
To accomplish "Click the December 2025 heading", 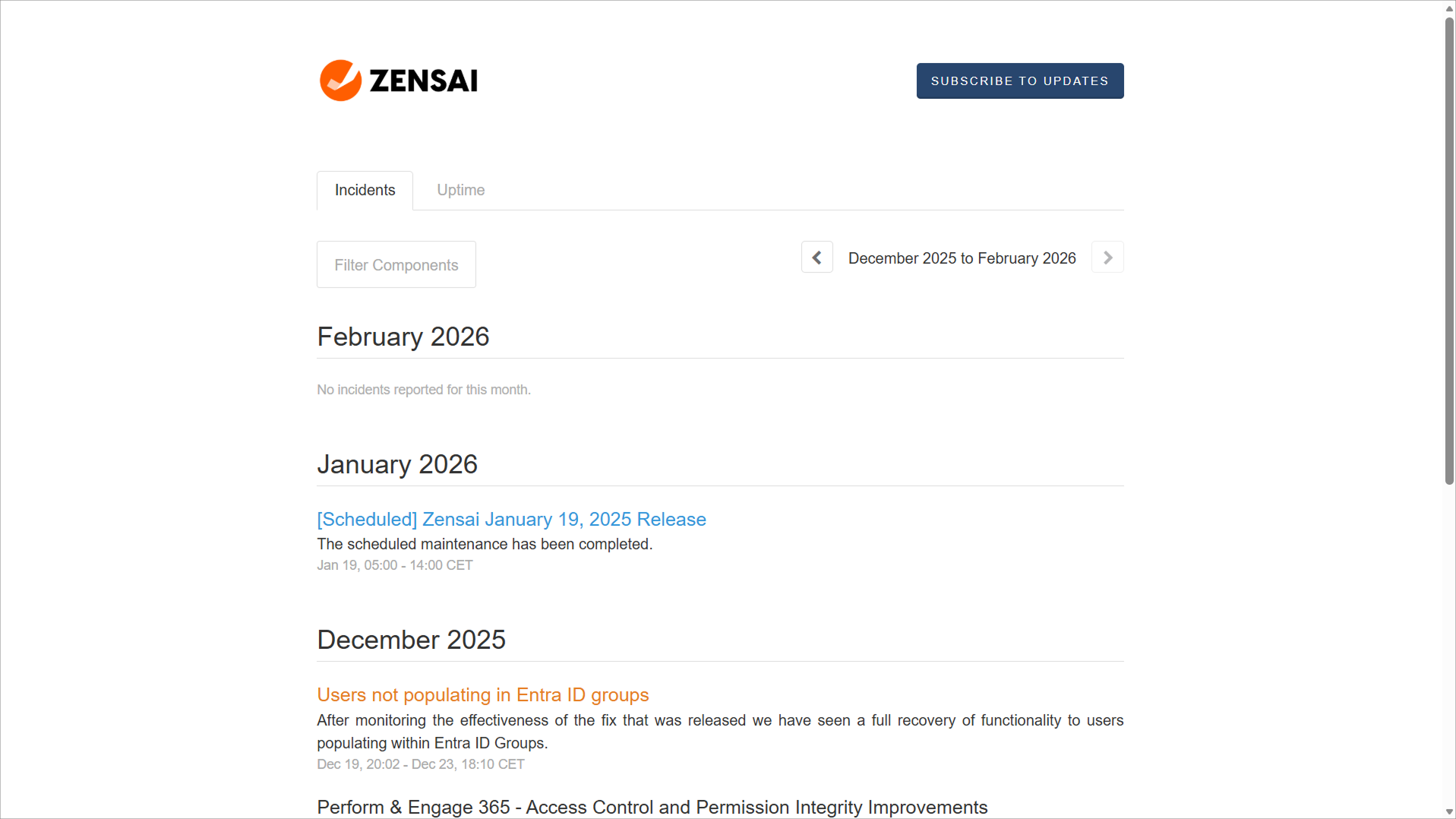I will 411,640.
